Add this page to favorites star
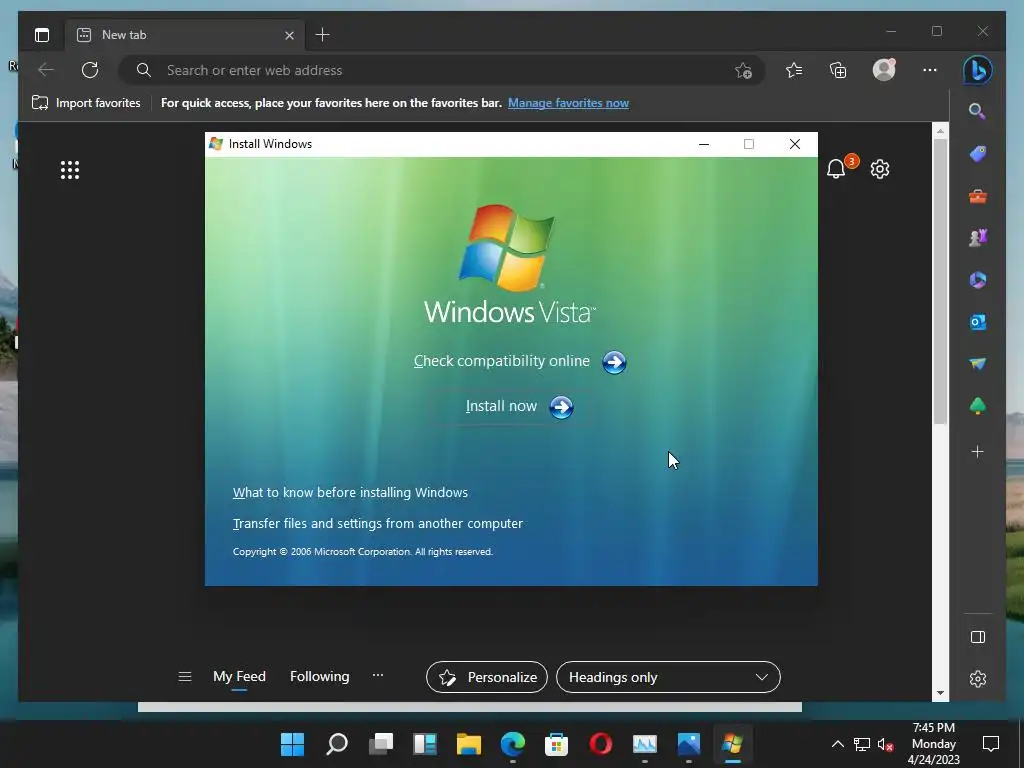 point(743,71)
